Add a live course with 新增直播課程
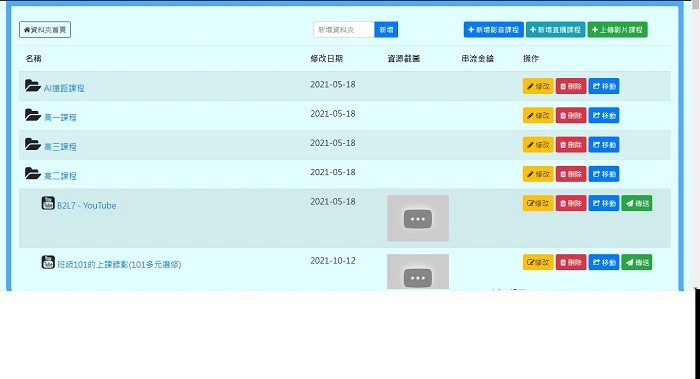The width and height of the screenshot is (700, 379). (555, 29)
